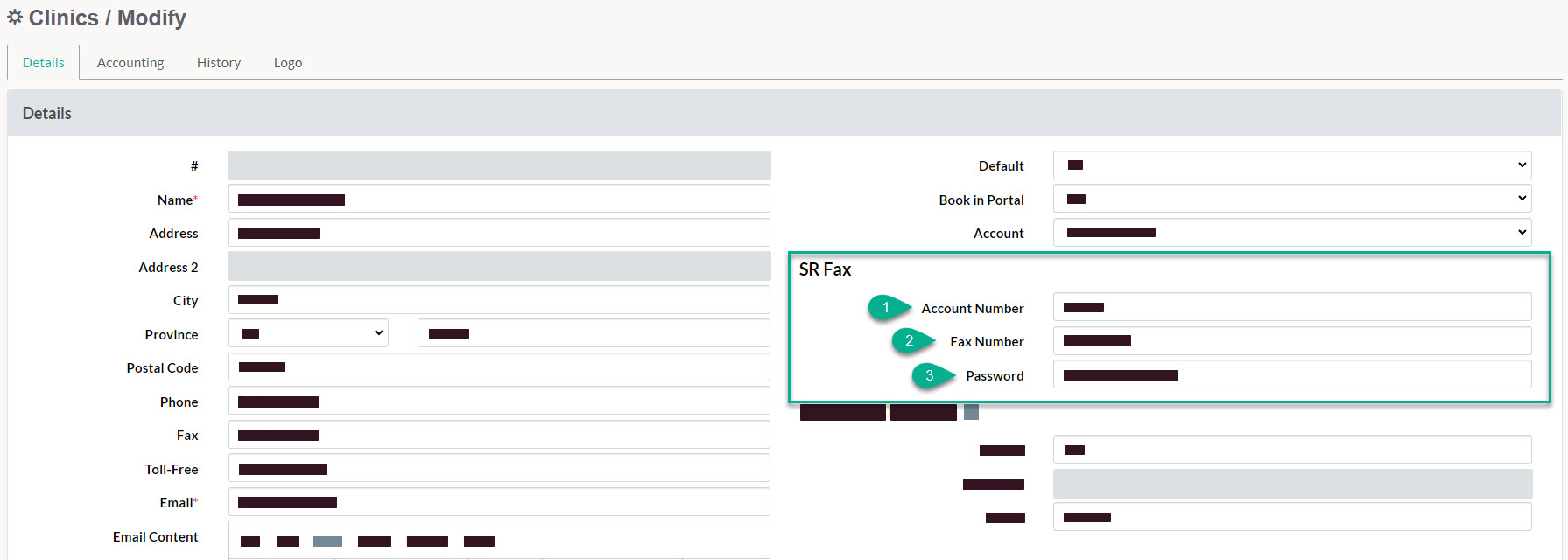1568x560 pixels.
Task: Open the Logo tab
Action: [288, 63]
